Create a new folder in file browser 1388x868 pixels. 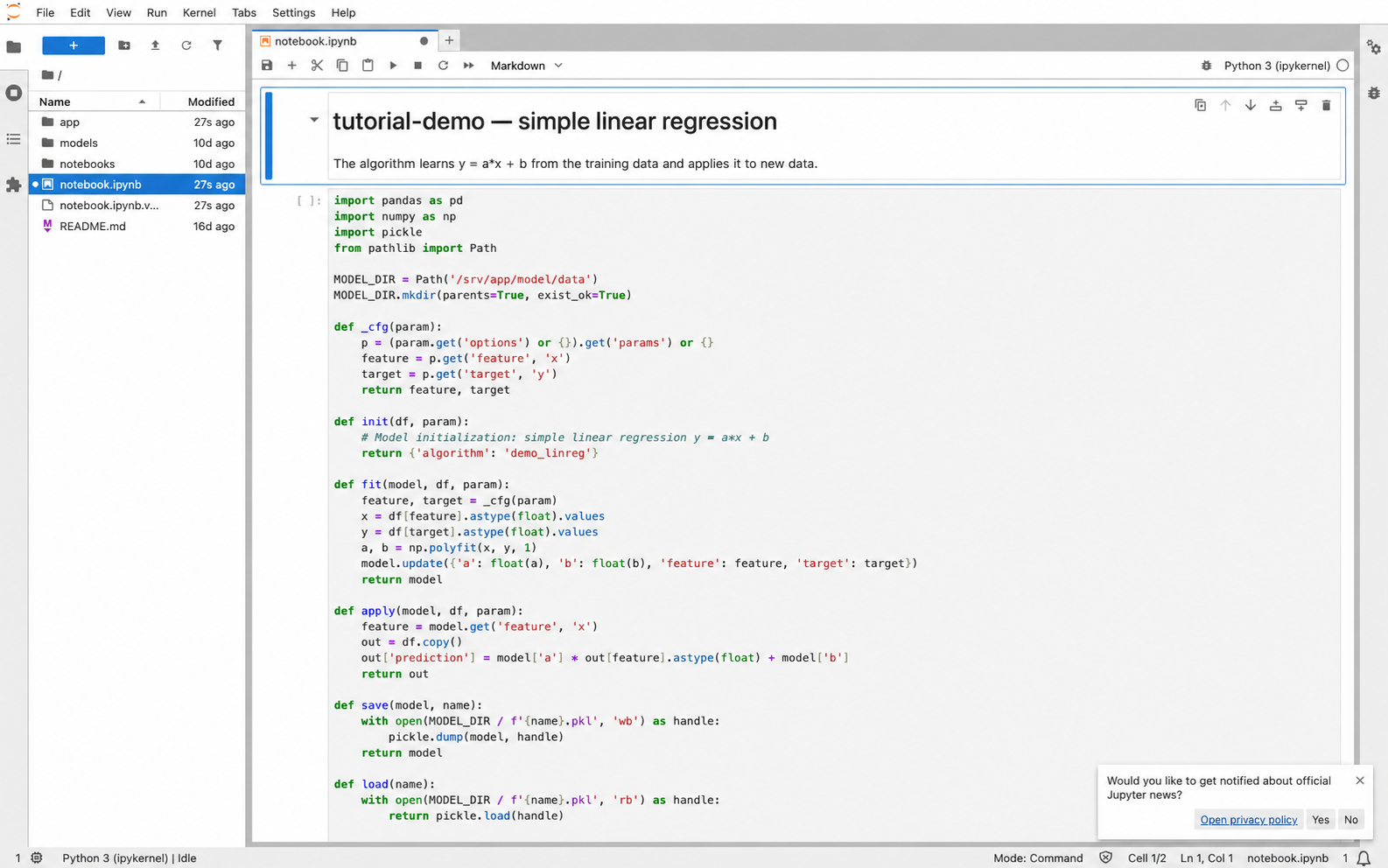click(124, 45)
